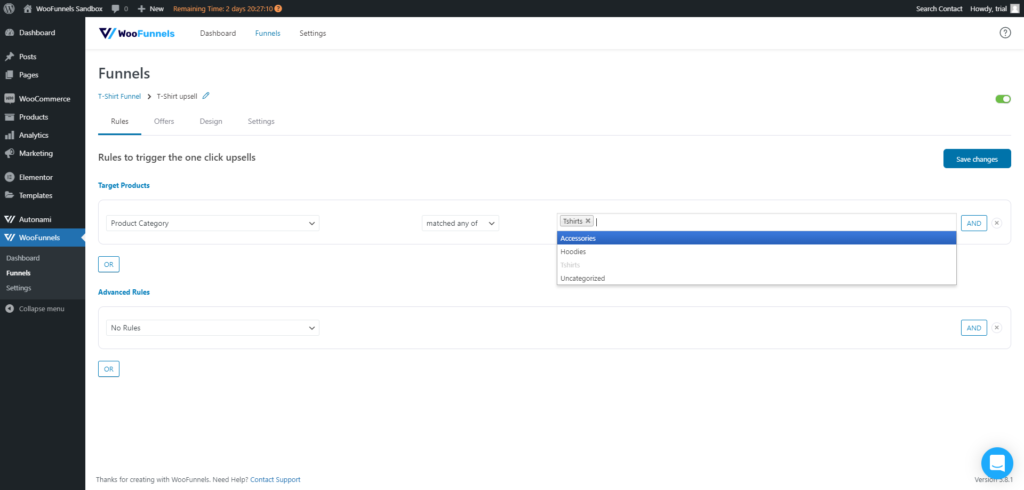The image size is (1024, 490).
Task: Switch to the Design tab
Action: pos(211,122)
